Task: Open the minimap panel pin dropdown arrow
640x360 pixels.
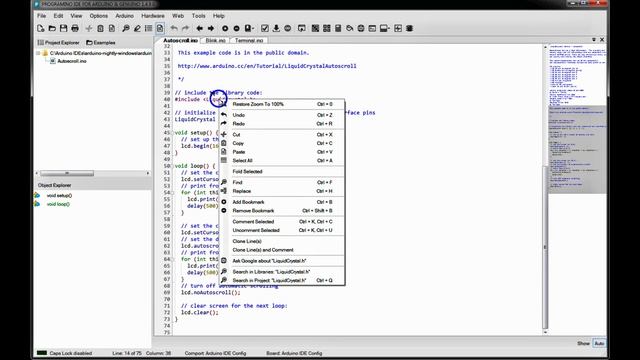Action: pos(594,40)
